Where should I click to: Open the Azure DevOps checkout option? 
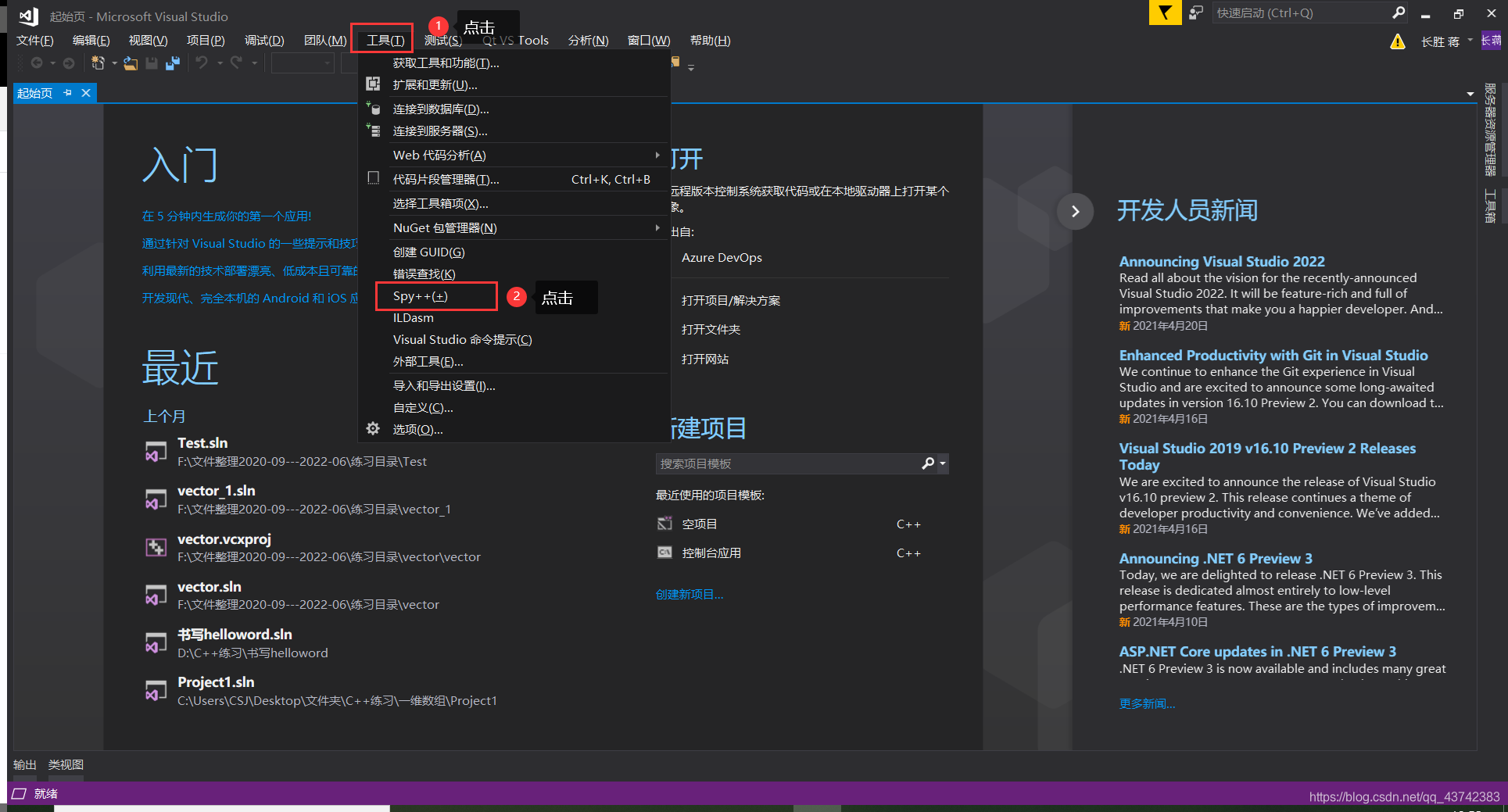[722, 257]
